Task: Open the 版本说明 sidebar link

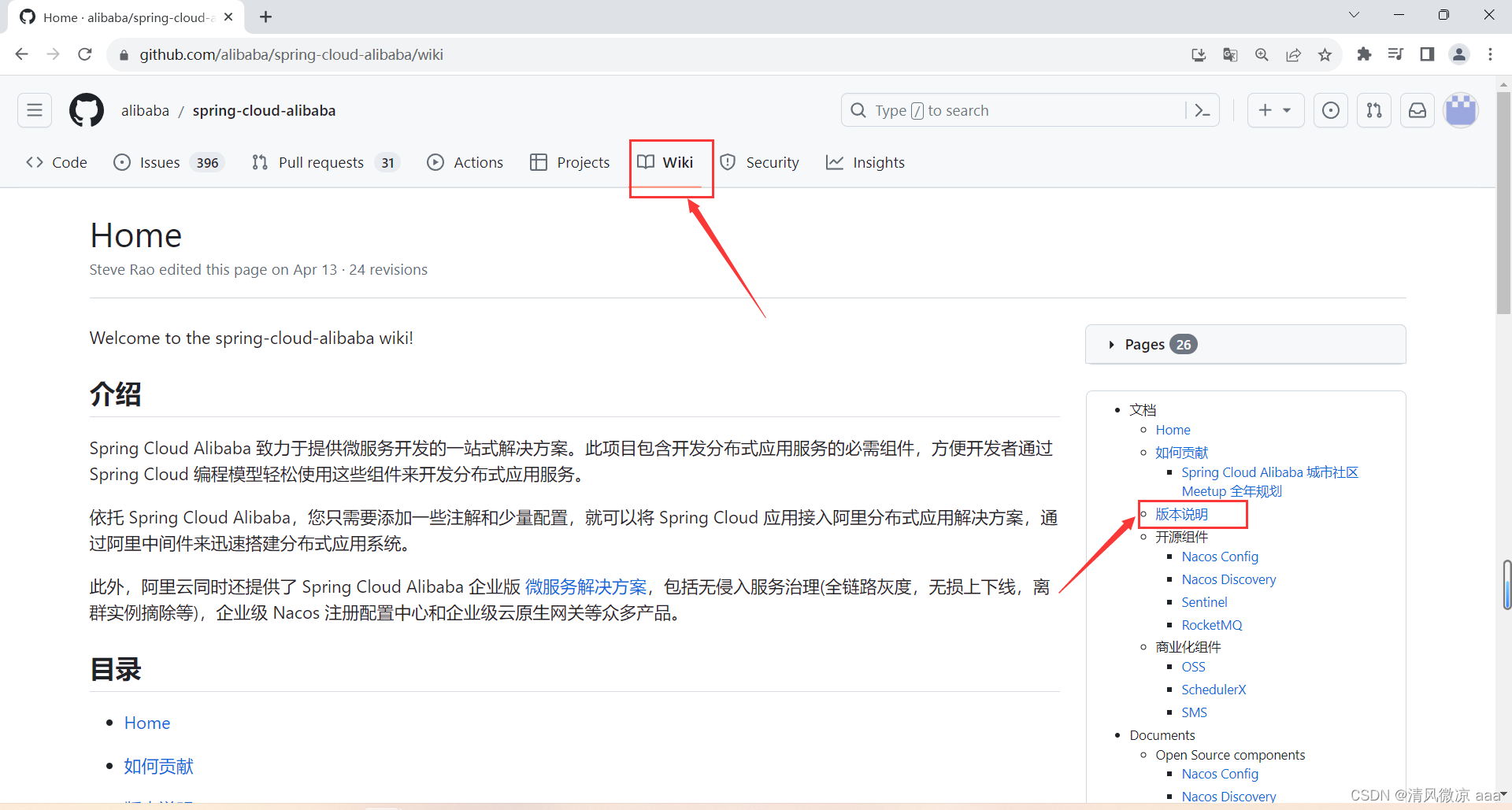Action: point(1181,514)
